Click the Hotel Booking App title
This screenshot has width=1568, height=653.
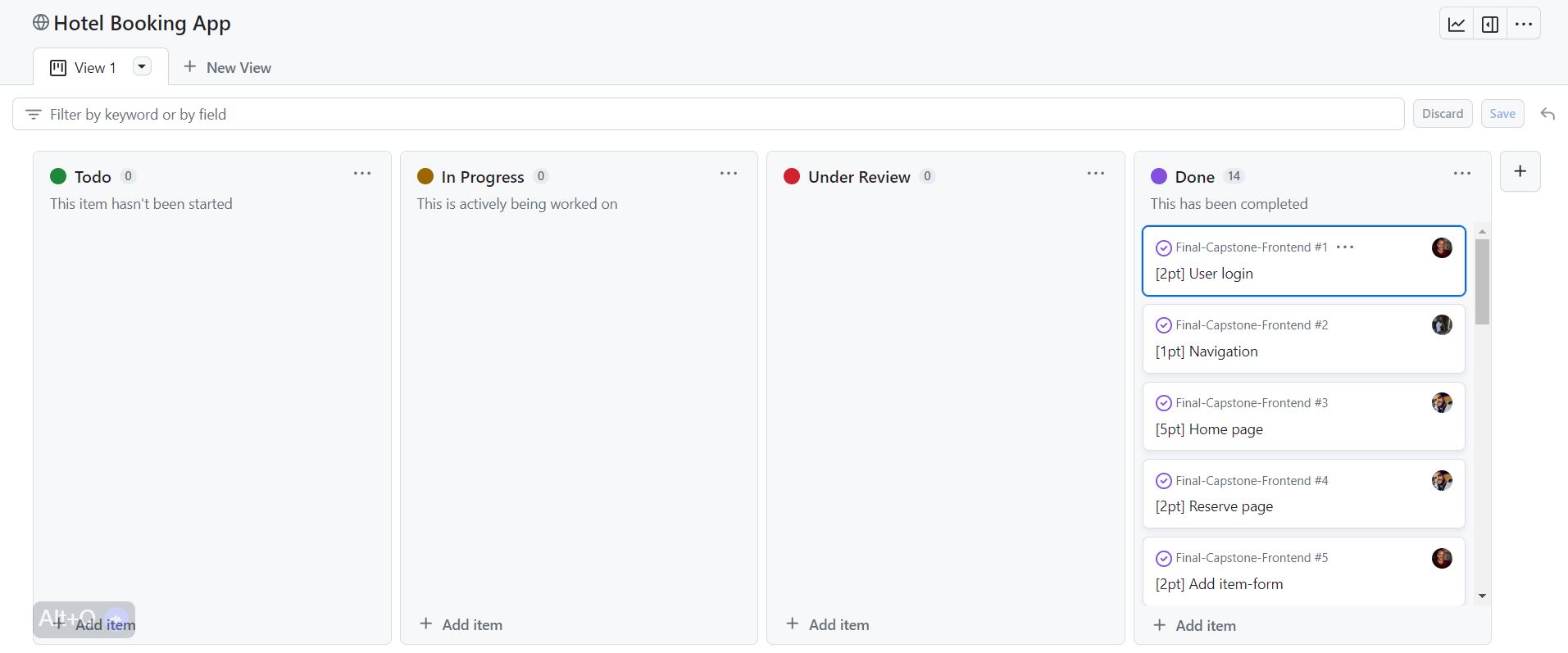(x=142, y=23)
